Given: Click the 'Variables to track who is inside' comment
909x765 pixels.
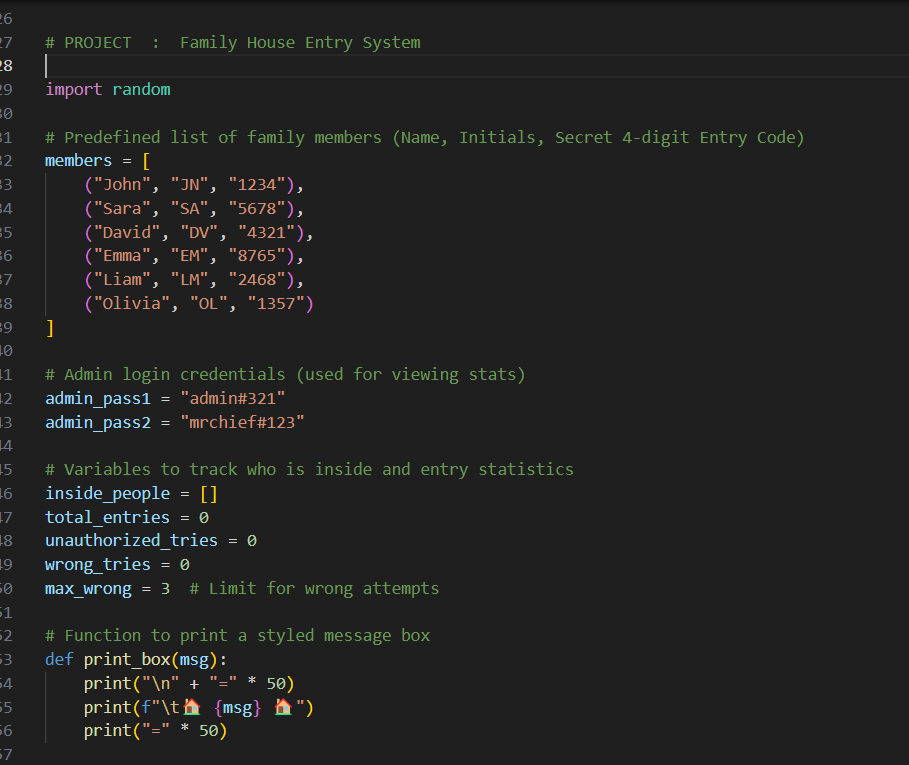Looking at the screenshot, I should [x=310, y=469].
